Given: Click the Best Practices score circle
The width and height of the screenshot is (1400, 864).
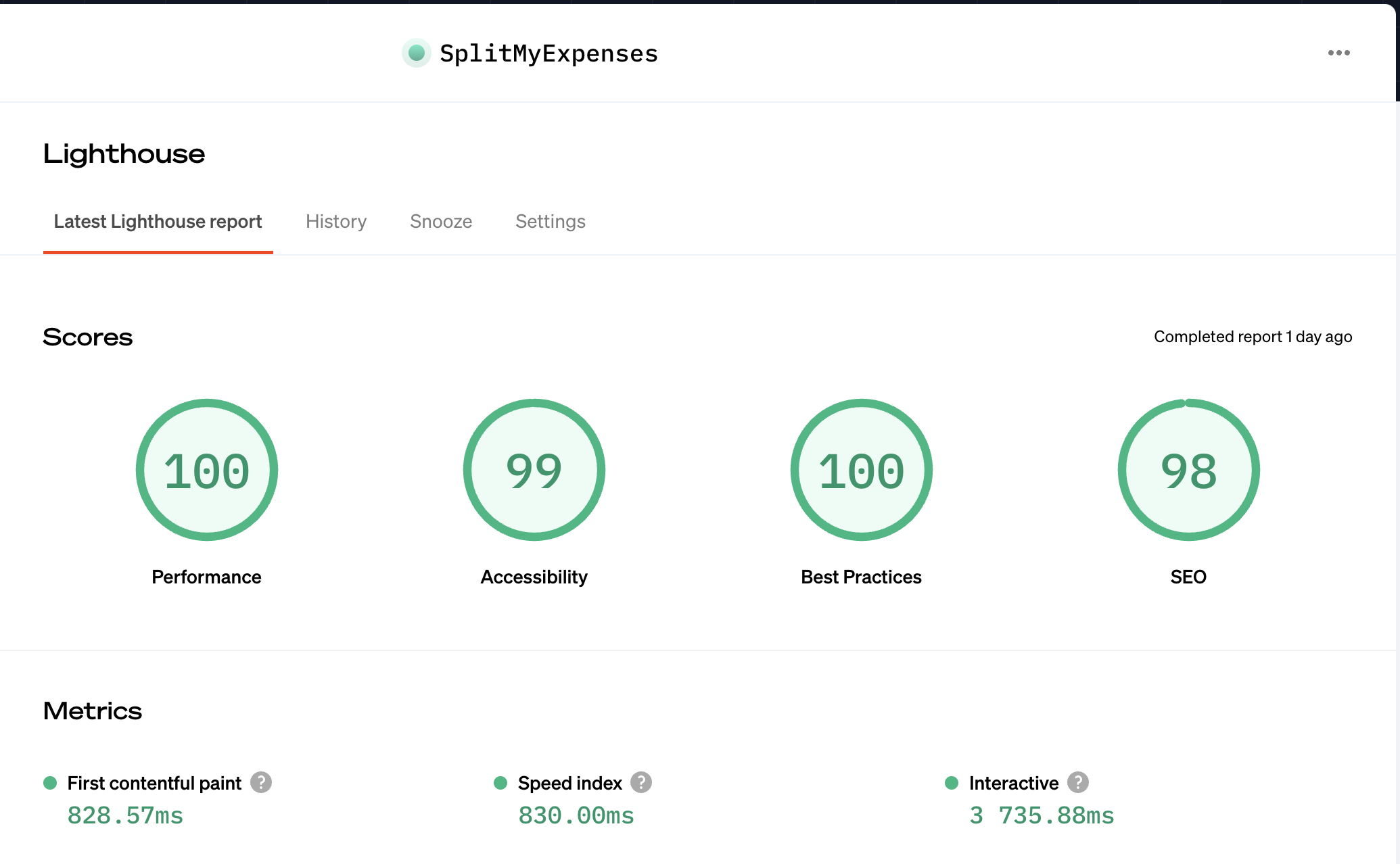Looking at the screenshot, I should coord(862,470).
